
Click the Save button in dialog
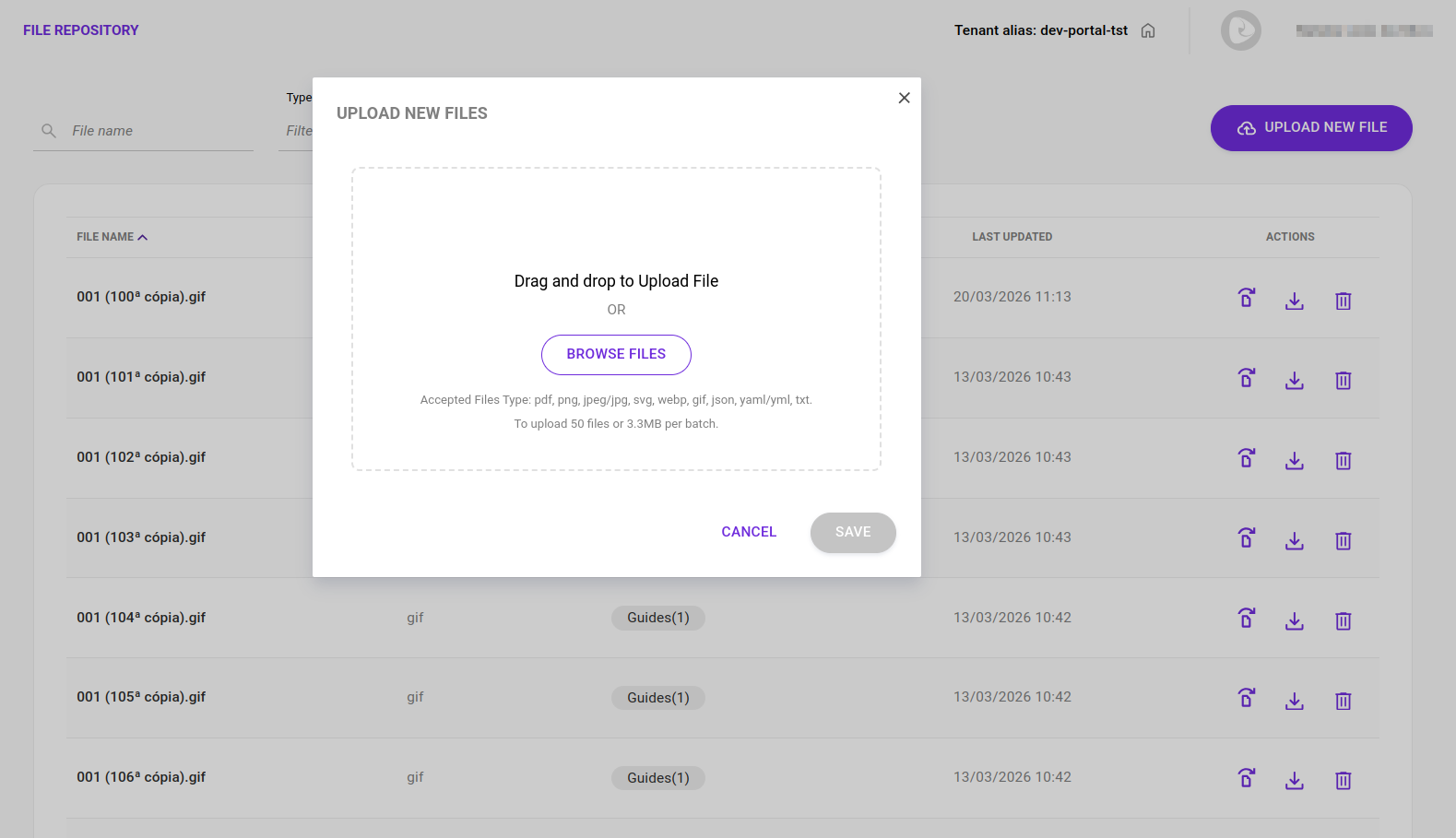(853, 532)
